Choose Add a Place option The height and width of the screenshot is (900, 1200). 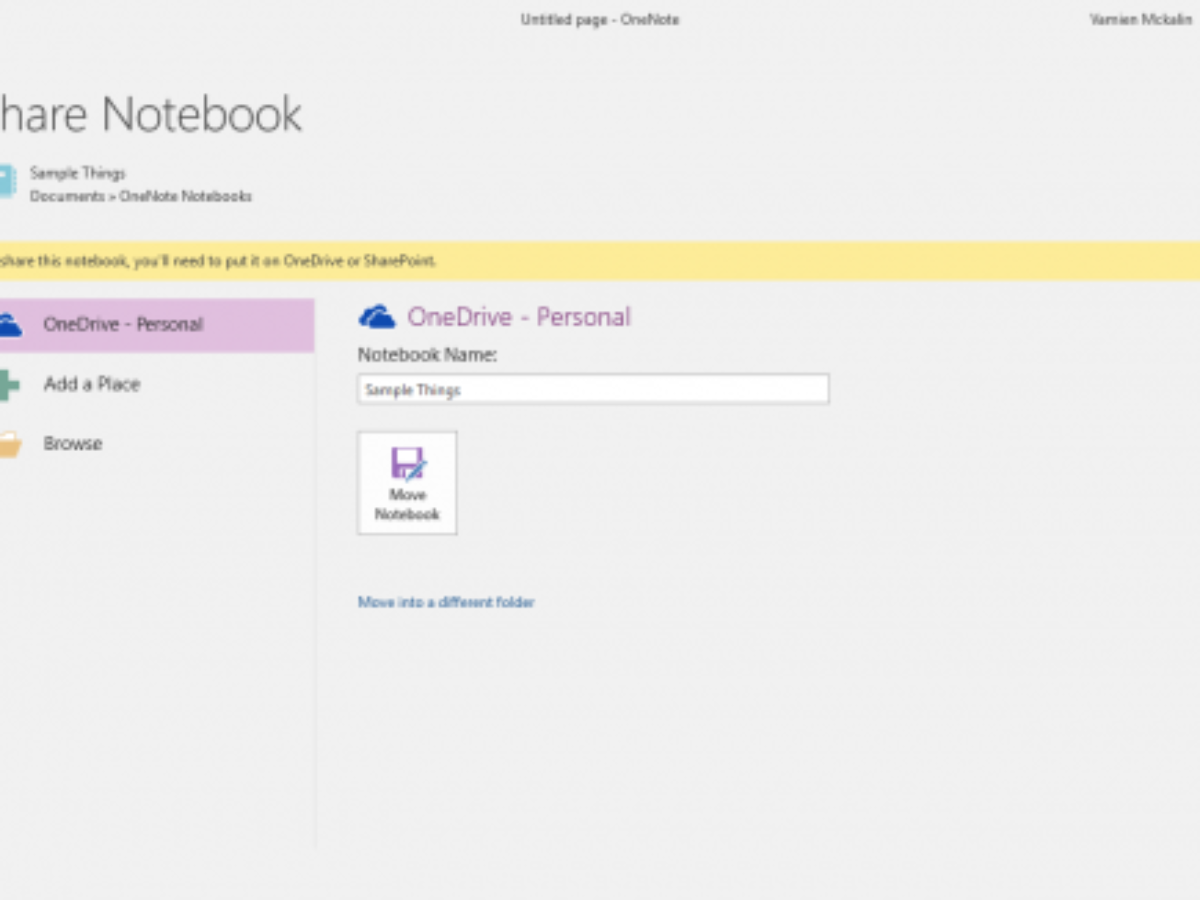pyautogui.click(x=91, y=384)
